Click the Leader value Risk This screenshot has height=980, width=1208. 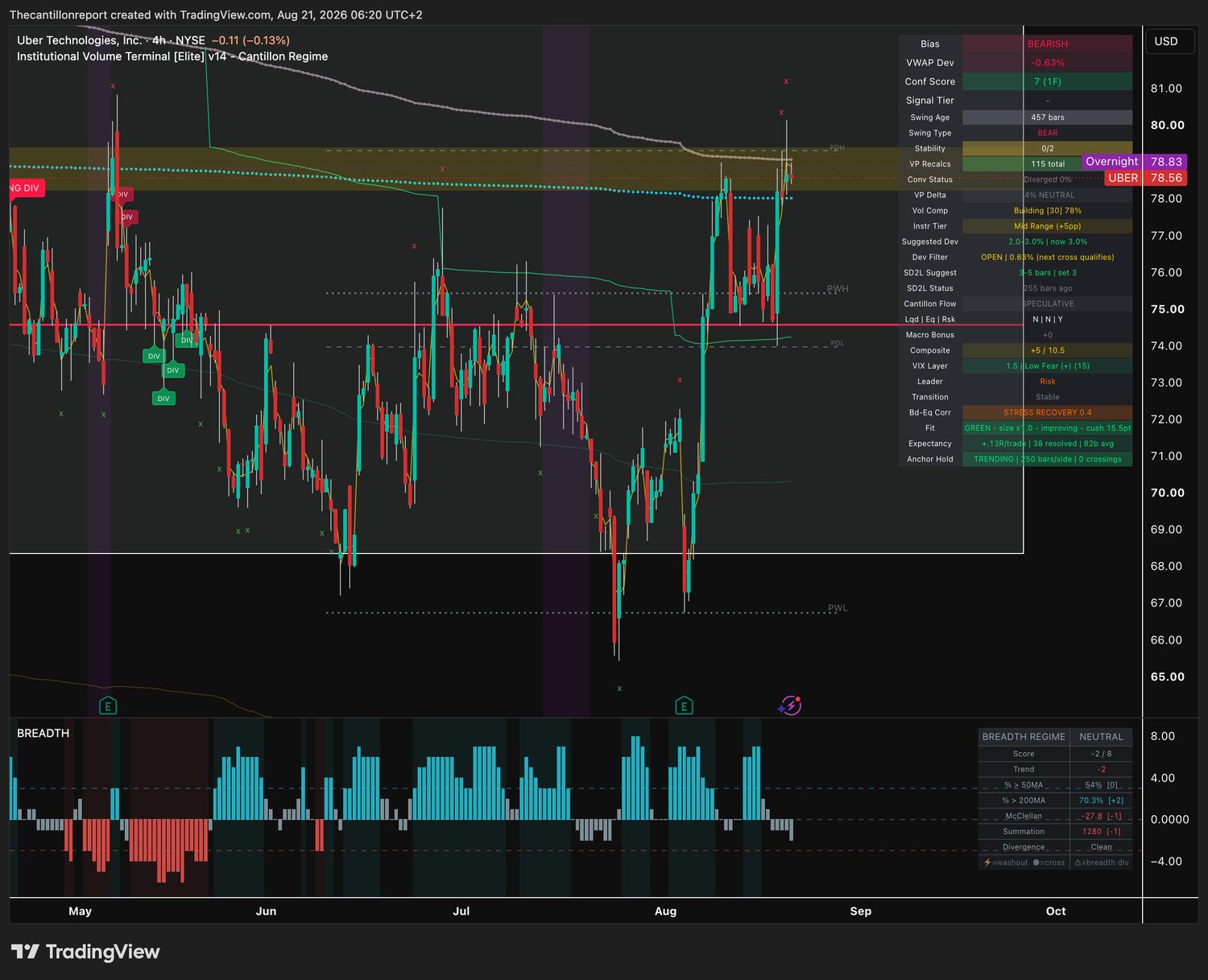(x=1048, y=382)
